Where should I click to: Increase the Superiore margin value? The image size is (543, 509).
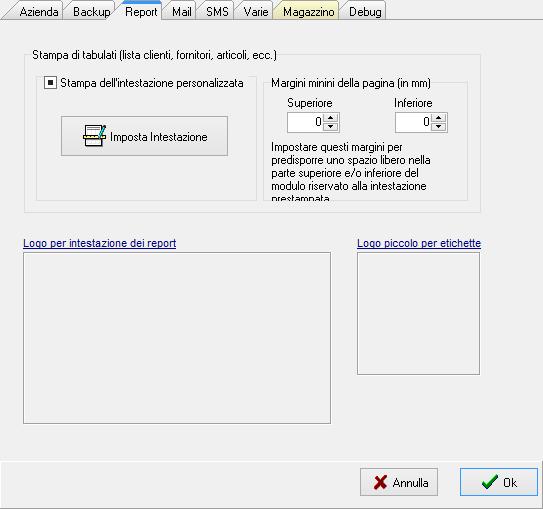pyautogui.click(x=331, y=118)
